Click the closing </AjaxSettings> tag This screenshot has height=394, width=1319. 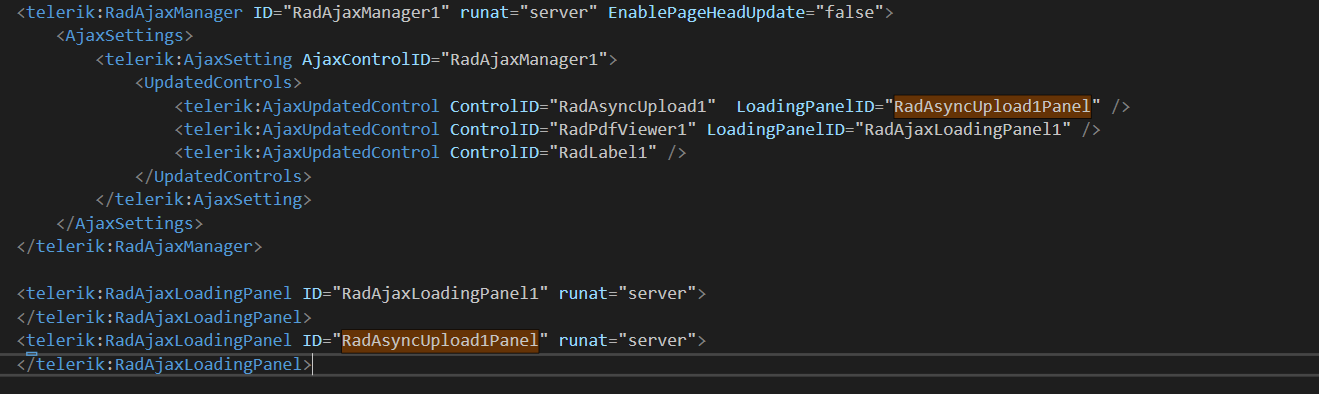point(130,223)
